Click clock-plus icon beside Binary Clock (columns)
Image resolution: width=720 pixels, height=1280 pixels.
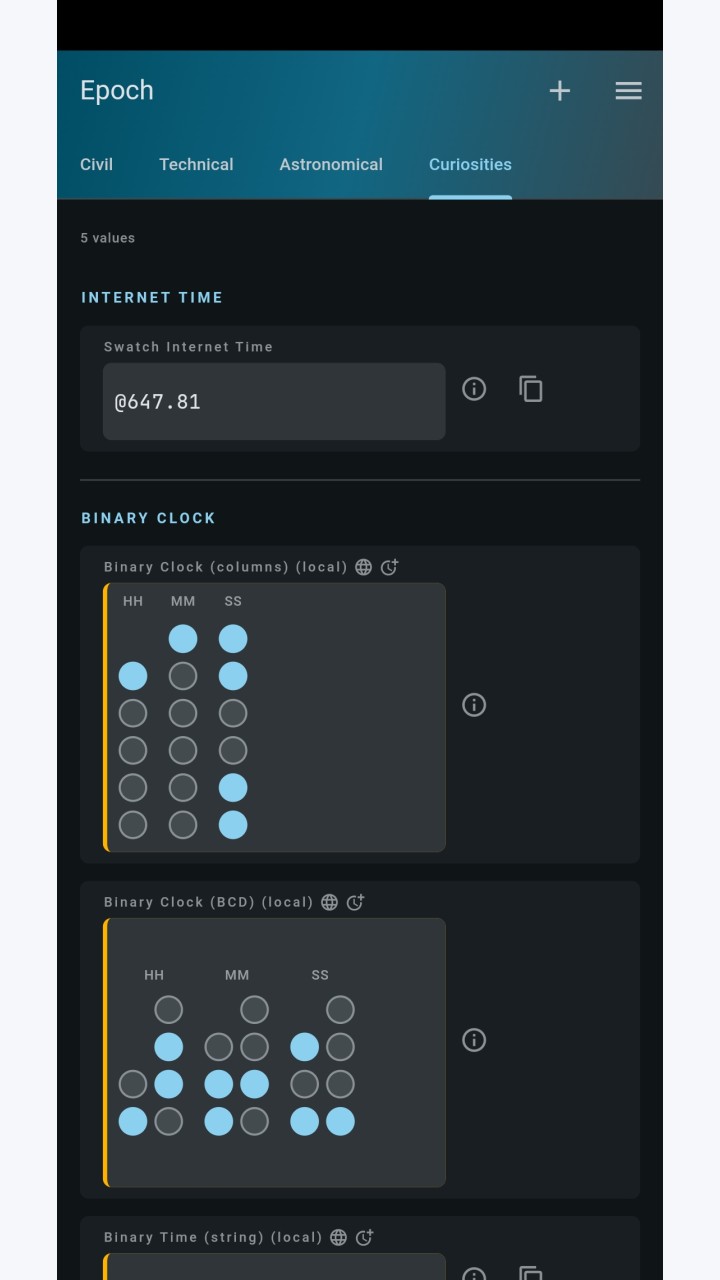[390, 567]
